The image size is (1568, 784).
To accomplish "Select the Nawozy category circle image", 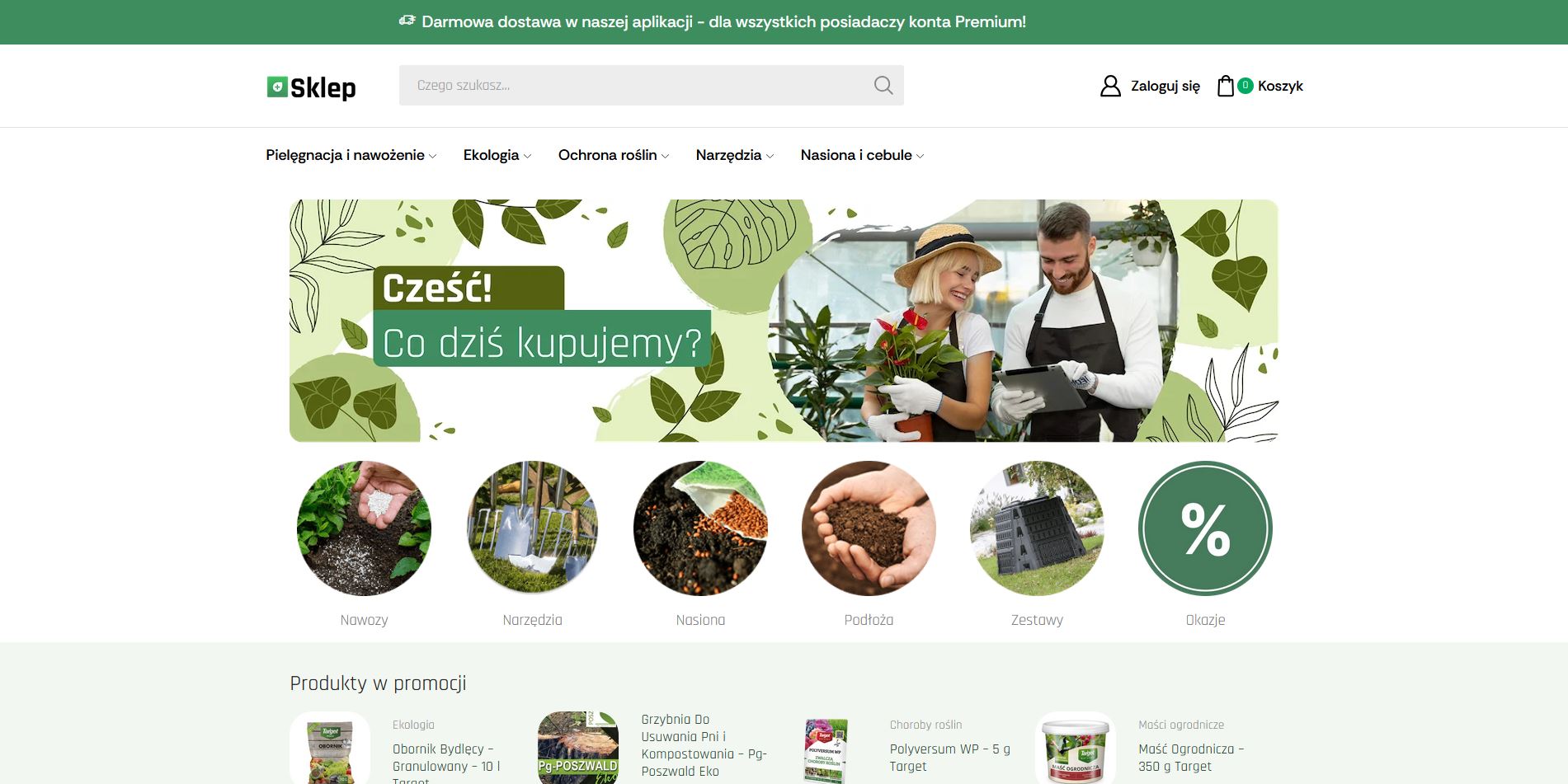I will pos(364,528).
